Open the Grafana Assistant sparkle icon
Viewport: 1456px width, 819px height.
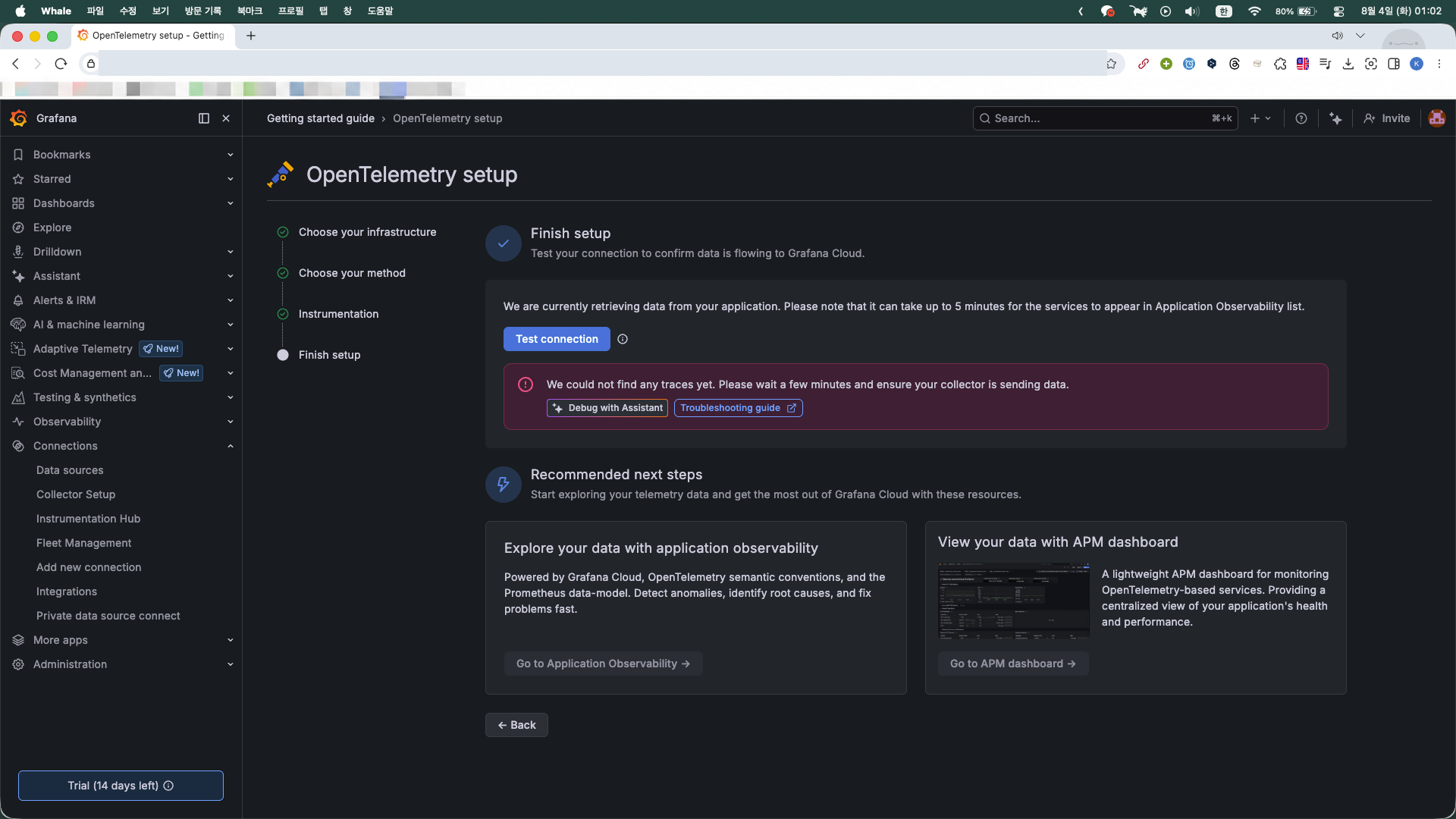[x=1335, y=118]
